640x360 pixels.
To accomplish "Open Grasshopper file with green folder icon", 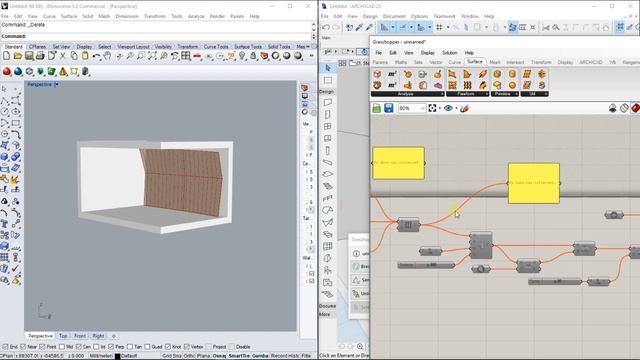I will tap(377, 108).
